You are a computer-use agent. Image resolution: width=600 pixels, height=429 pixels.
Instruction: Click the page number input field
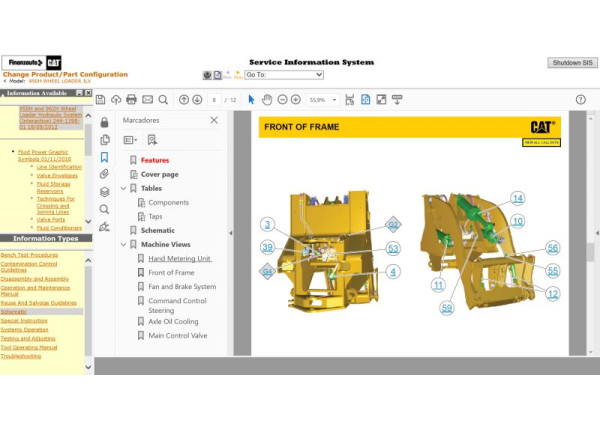point(214,100)
